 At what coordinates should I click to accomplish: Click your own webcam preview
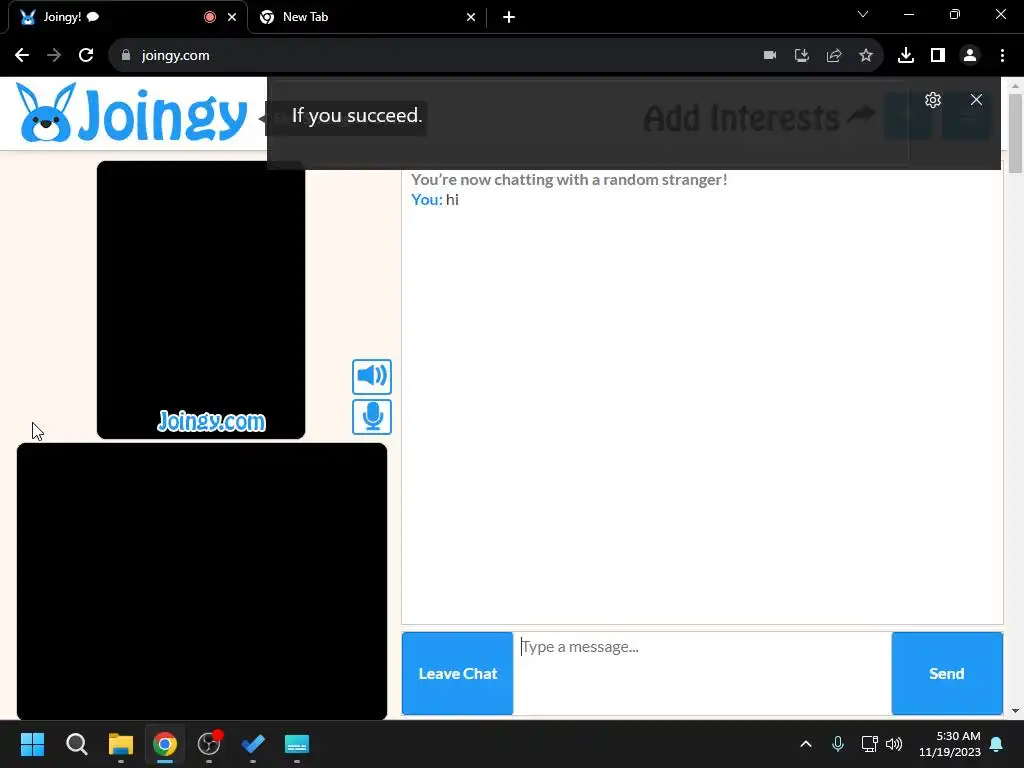pyautogui.click(x=202, y=581)
